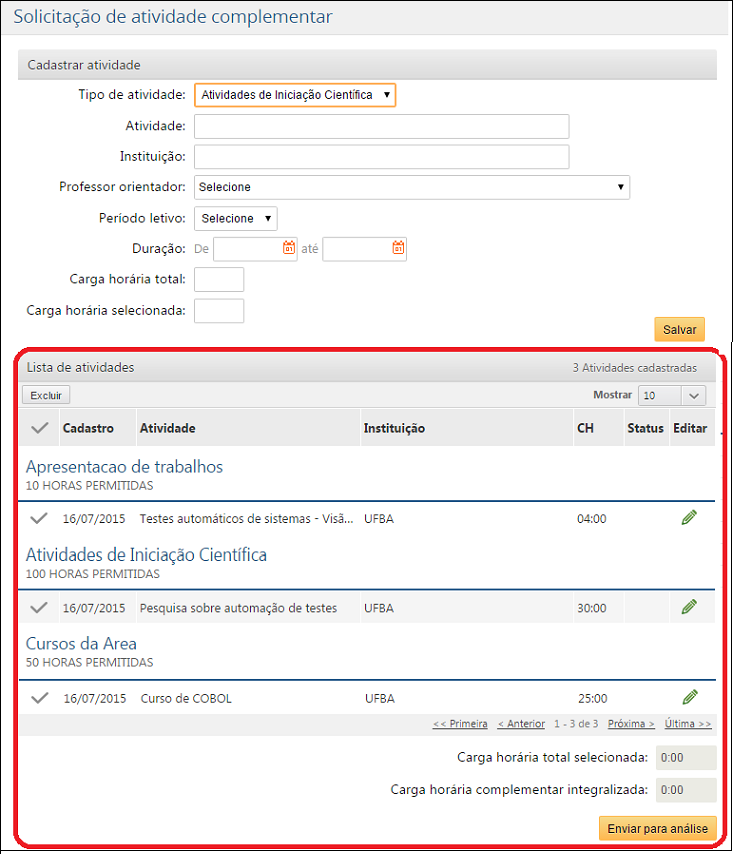
Task: Edit the "Testes automáticos de sistemas" entry
Action: [x=689, y=517]
